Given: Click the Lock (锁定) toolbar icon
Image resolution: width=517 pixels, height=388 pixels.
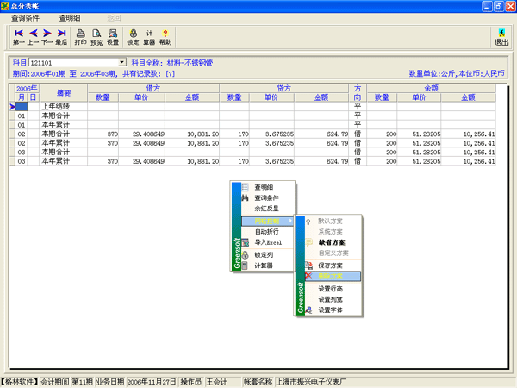Looking at the screenshot, I should [133, 37].
